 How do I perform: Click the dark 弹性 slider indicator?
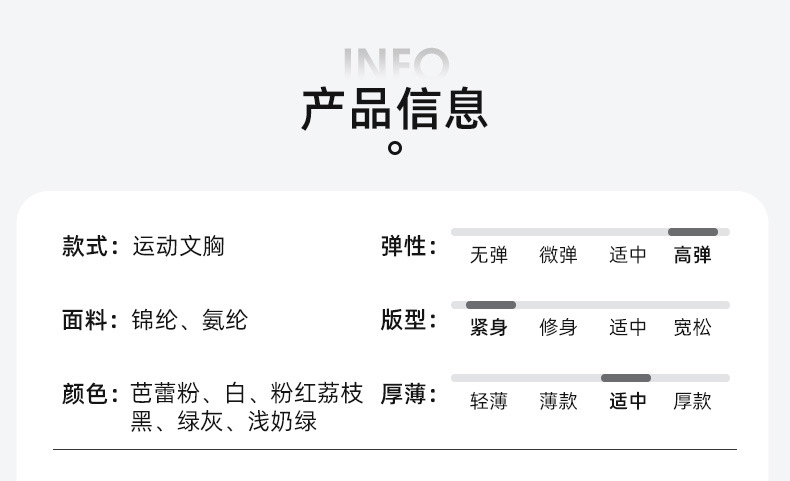click(x=693, y=232)
